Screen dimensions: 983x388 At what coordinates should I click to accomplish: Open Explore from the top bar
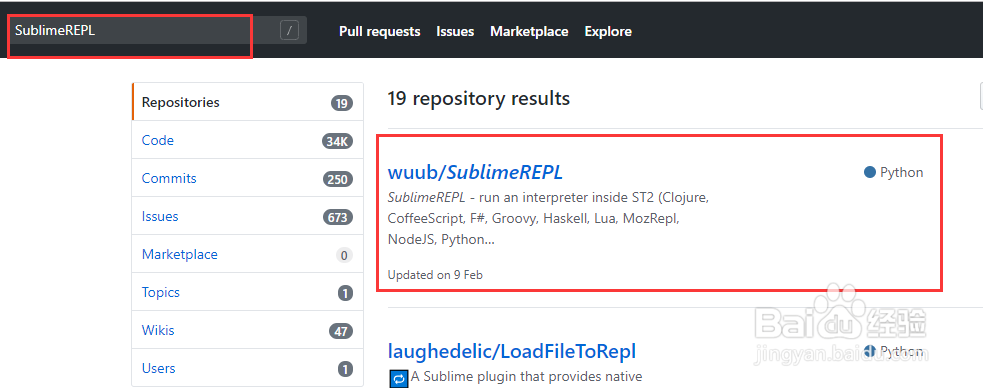[x=608, y=31]
